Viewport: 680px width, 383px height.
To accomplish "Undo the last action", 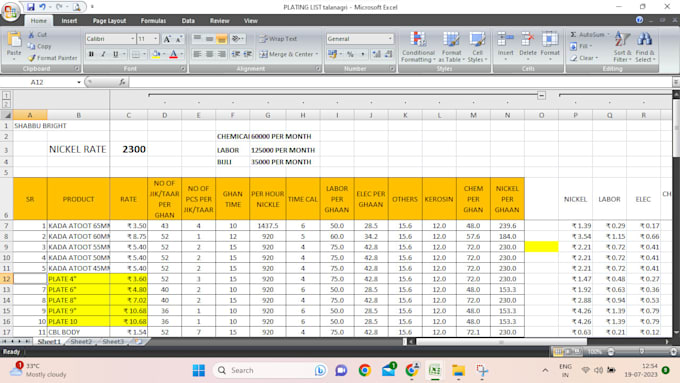I will tap(42, 7).
